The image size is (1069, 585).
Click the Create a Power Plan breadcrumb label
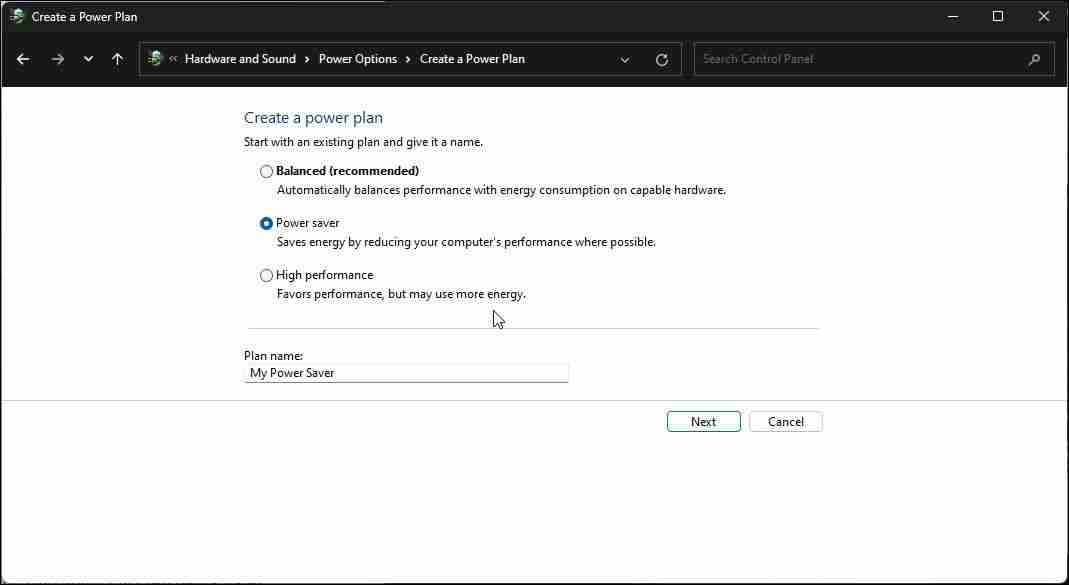(472, 58)
